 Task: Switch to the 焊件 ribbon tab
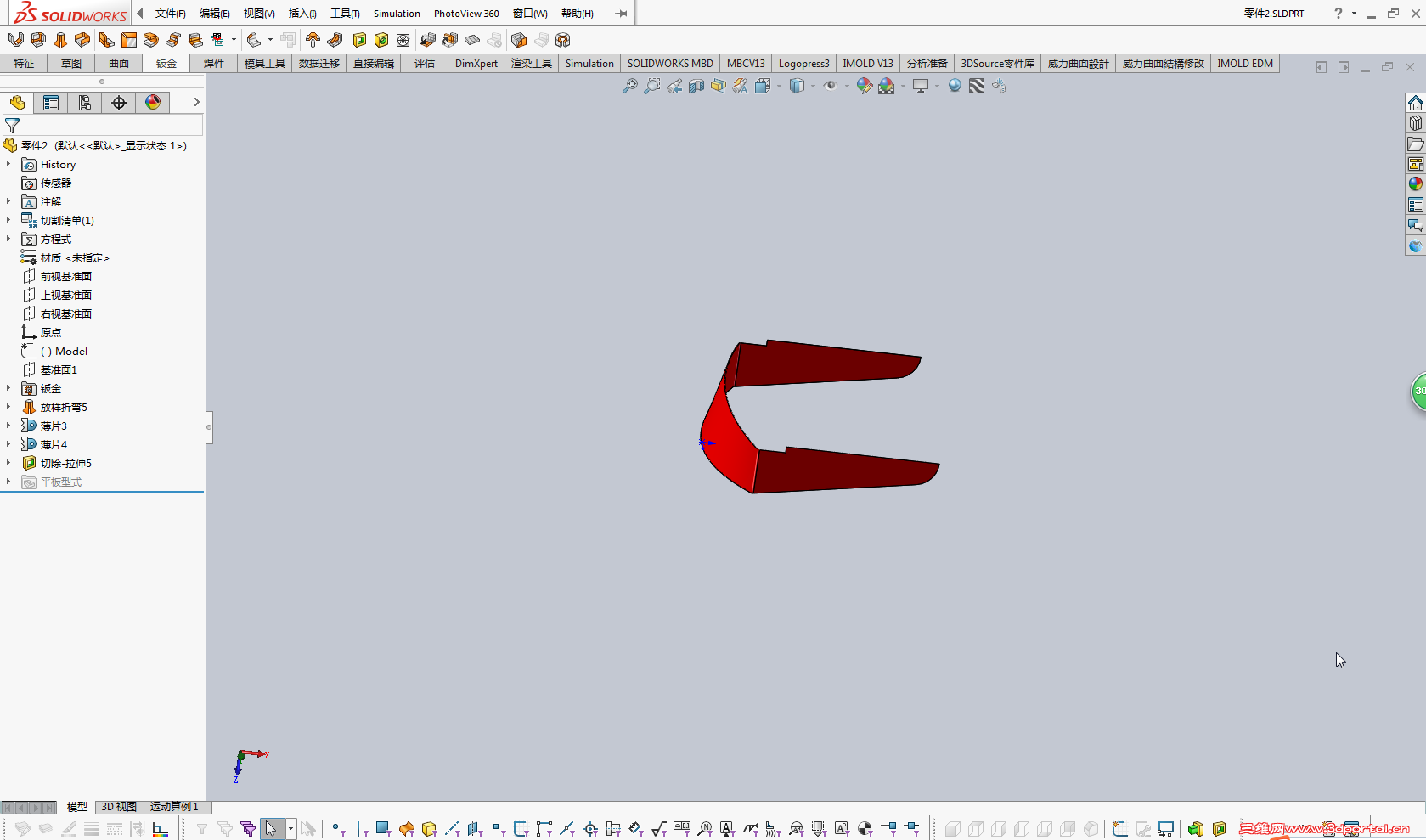214,64
